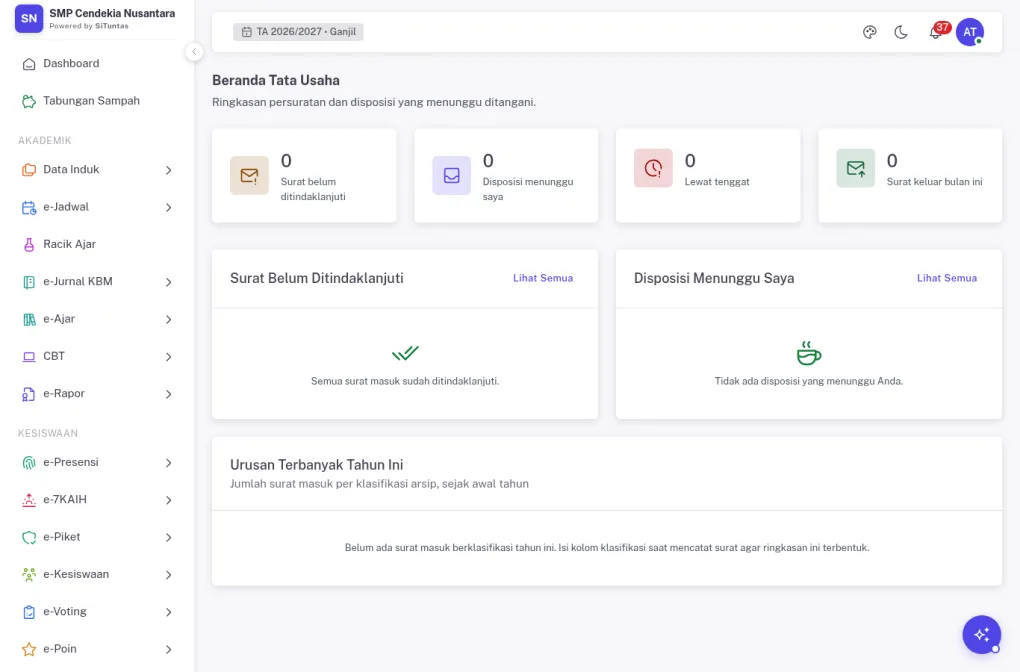Open the AI assistant sparkle button

point(982,634)
